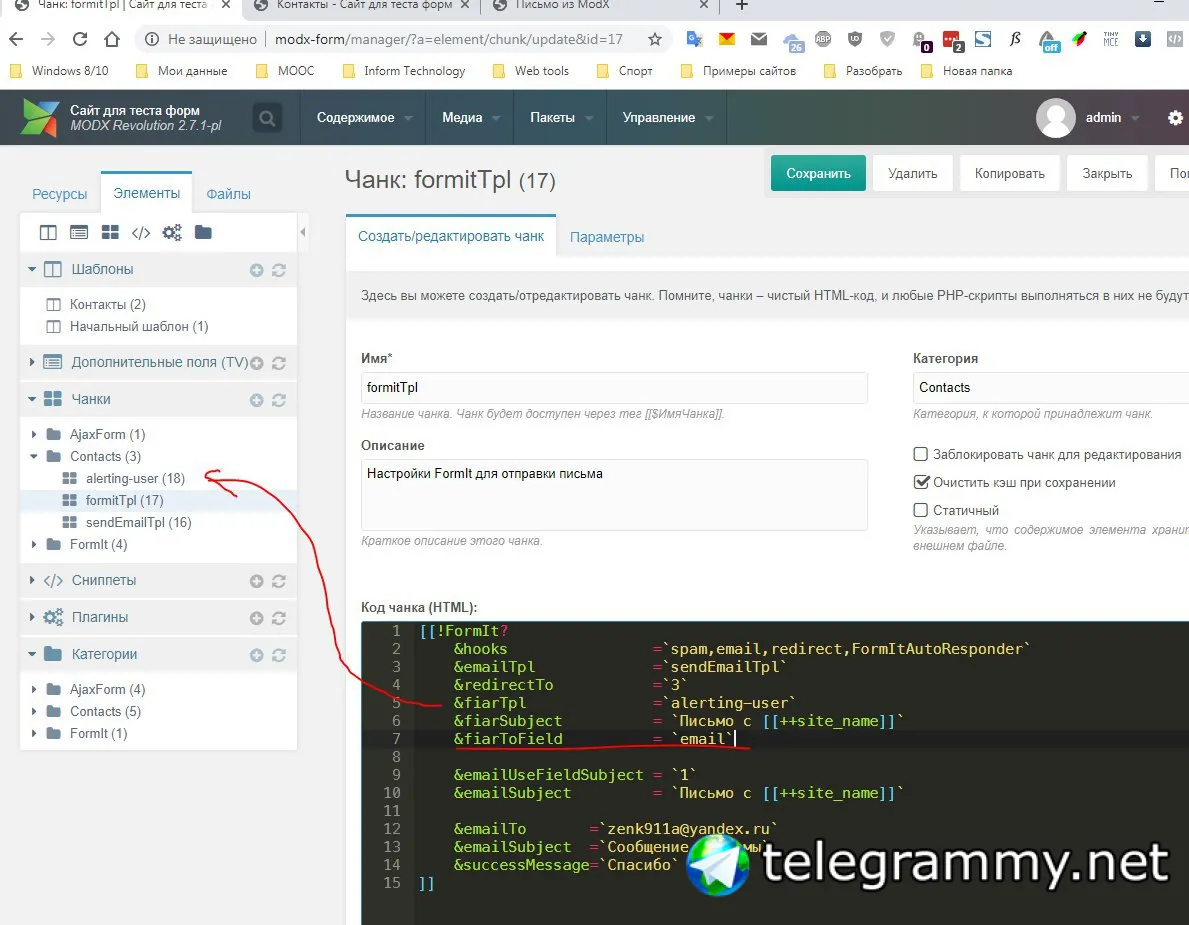Screen dimensions: 1189x925
Task: Click the Сохранить button
Action: (818, 174)
